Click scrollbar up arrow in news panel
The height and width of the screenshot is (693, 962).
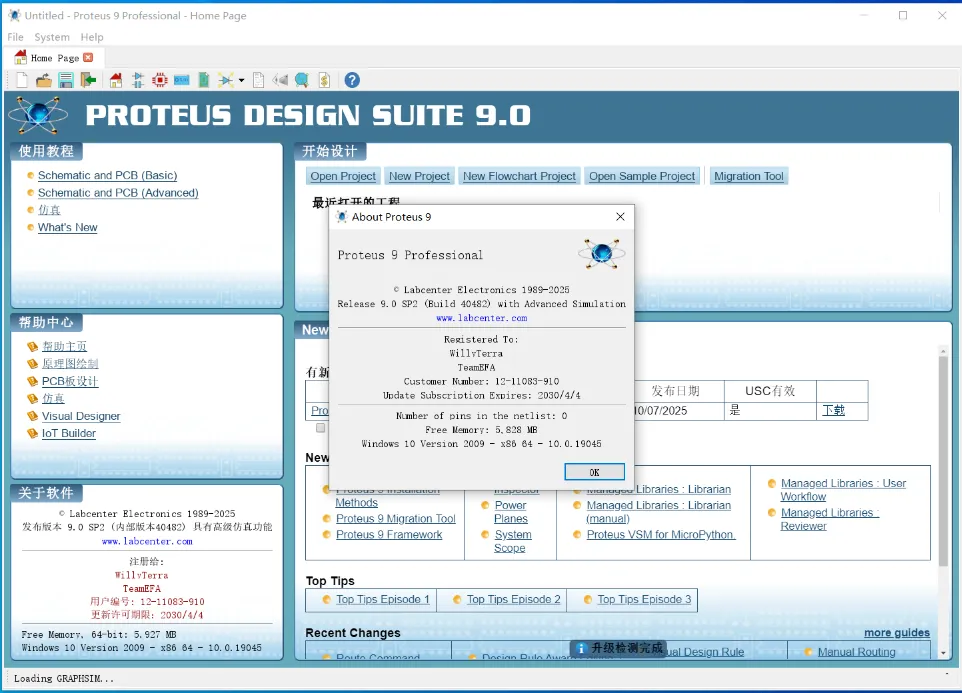point(943,350)
